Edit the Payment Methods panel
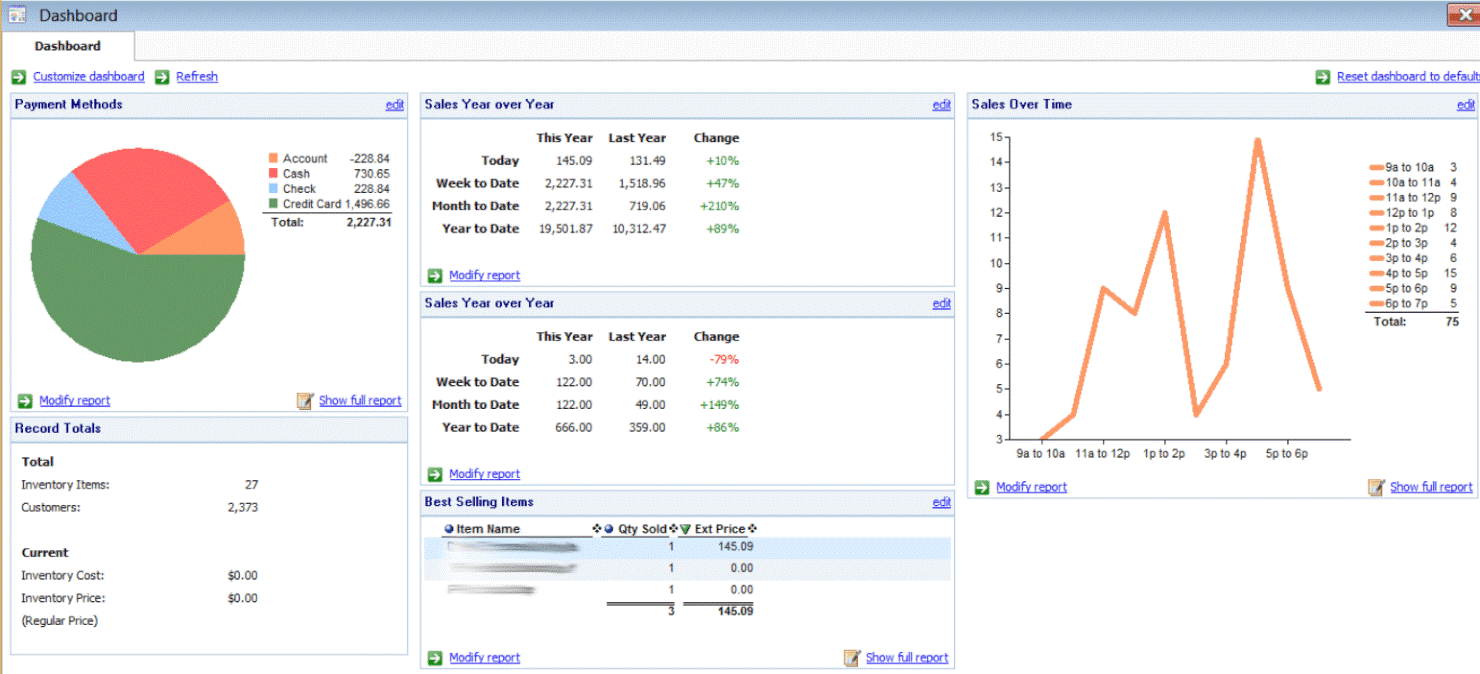This screenshot has height=674, width=1480. [395, 105]
